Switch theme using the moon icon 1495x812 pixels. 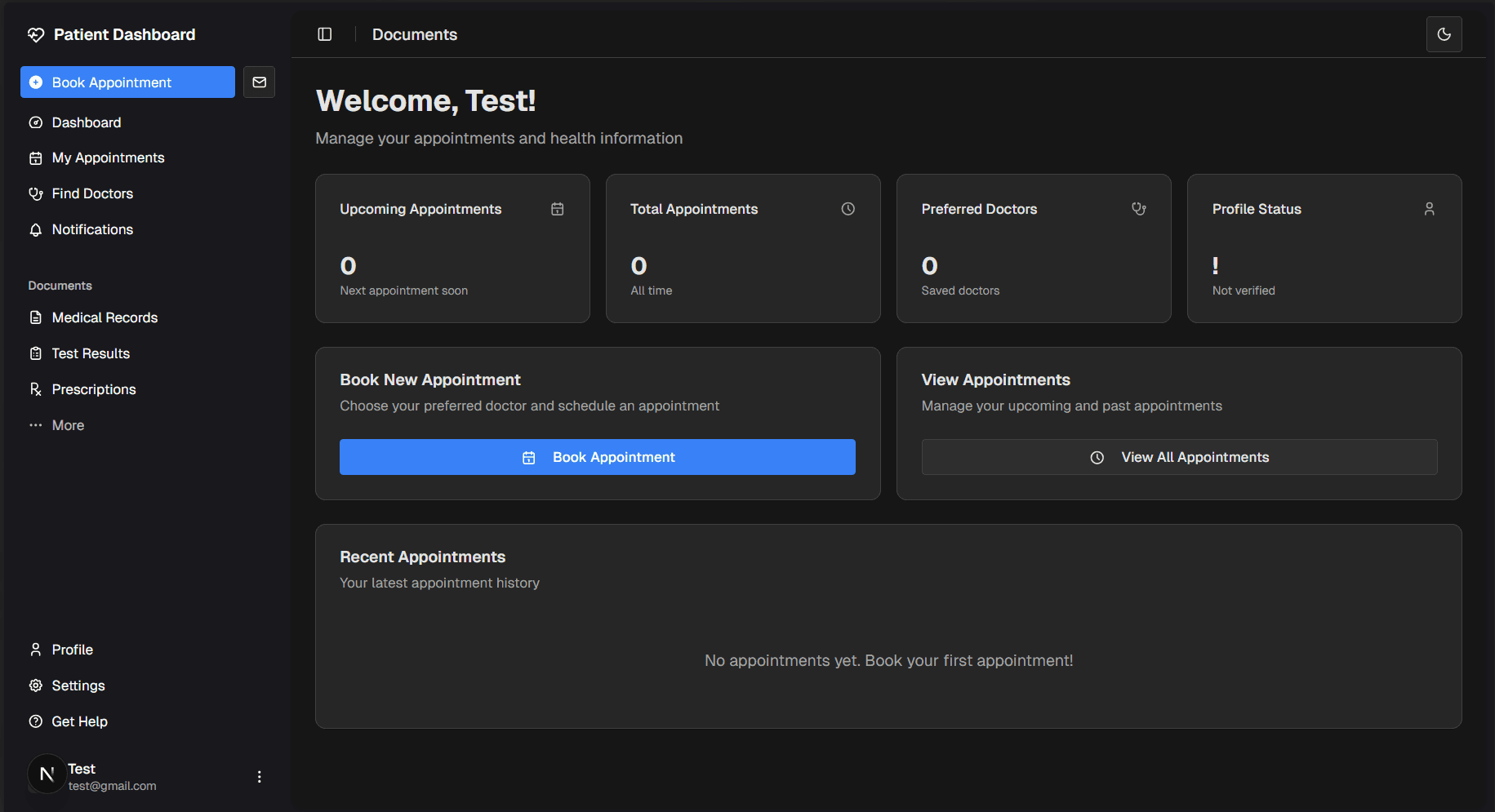click(x=1444, y=34)
